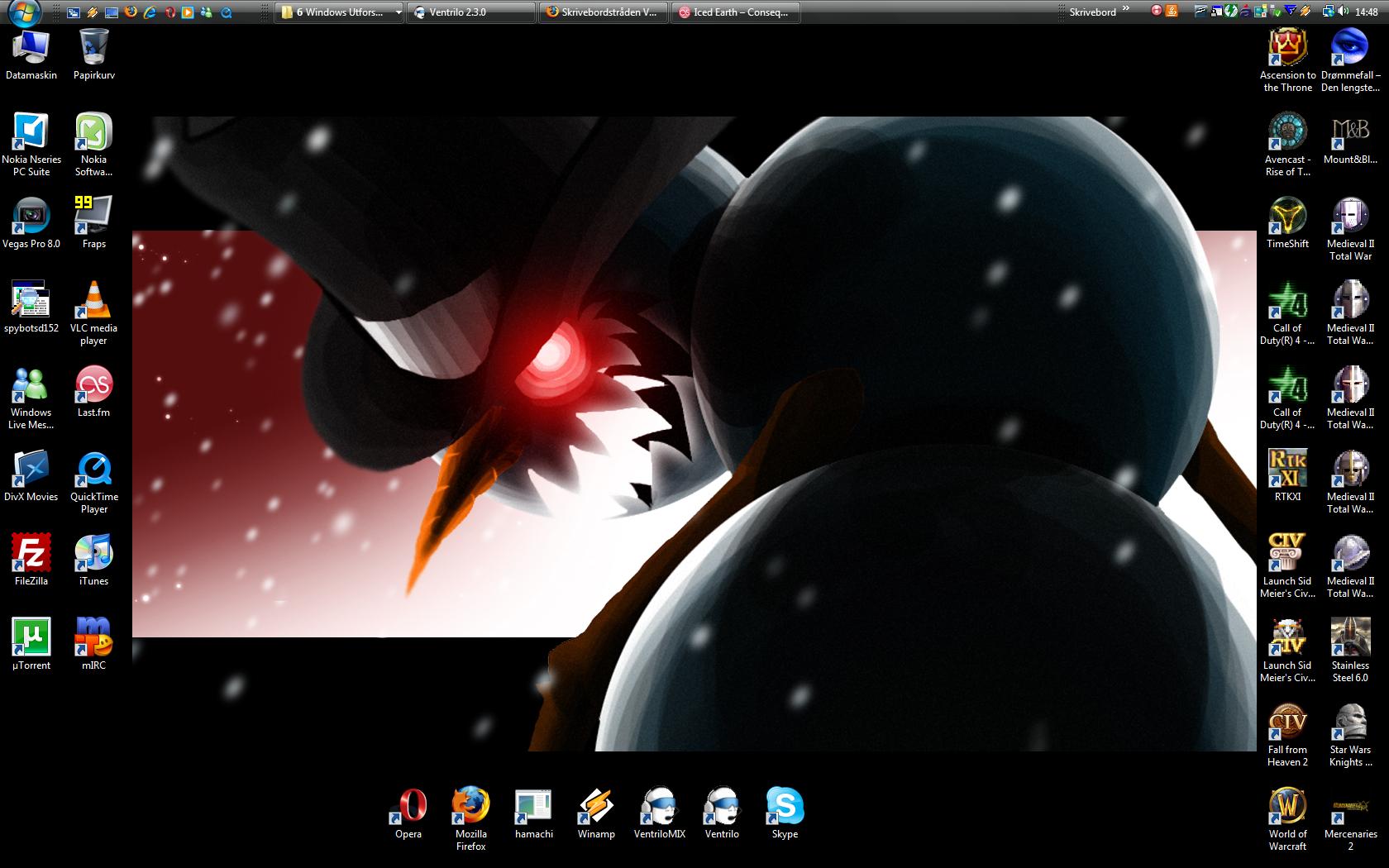Launch Vegas Pro 8.0

pos(31,223)
